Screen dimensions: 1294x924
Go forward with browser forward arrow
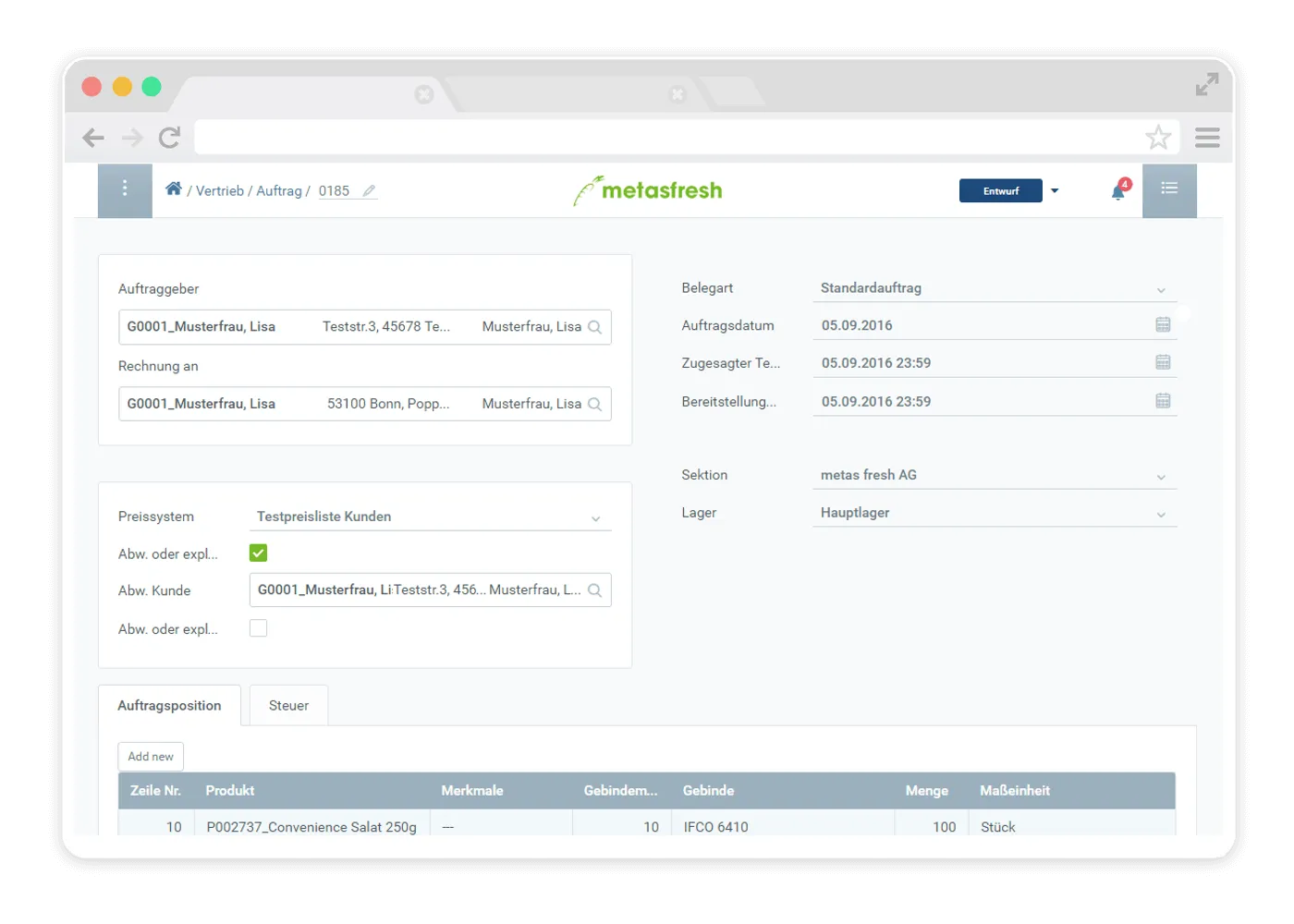(132, 138)
